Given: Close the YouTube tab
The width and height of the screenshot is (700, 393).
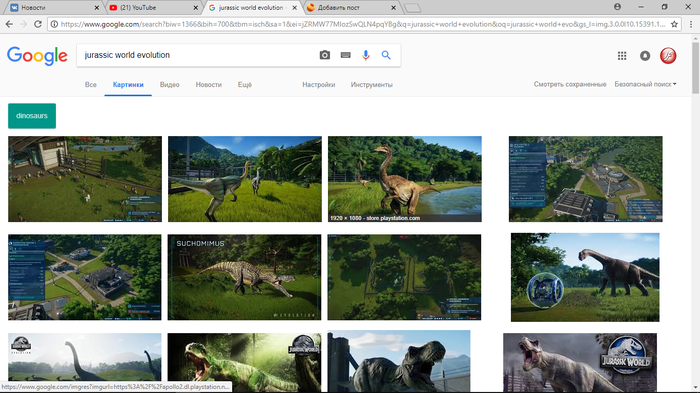Looking at the screenshot, I should pos(196,8).
